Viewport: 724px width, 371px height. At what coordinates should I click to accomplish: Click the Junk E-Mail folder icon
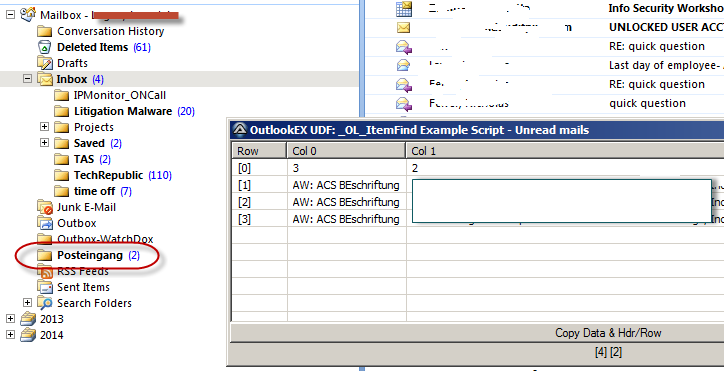pyautogui.click(x=45, y=207)
